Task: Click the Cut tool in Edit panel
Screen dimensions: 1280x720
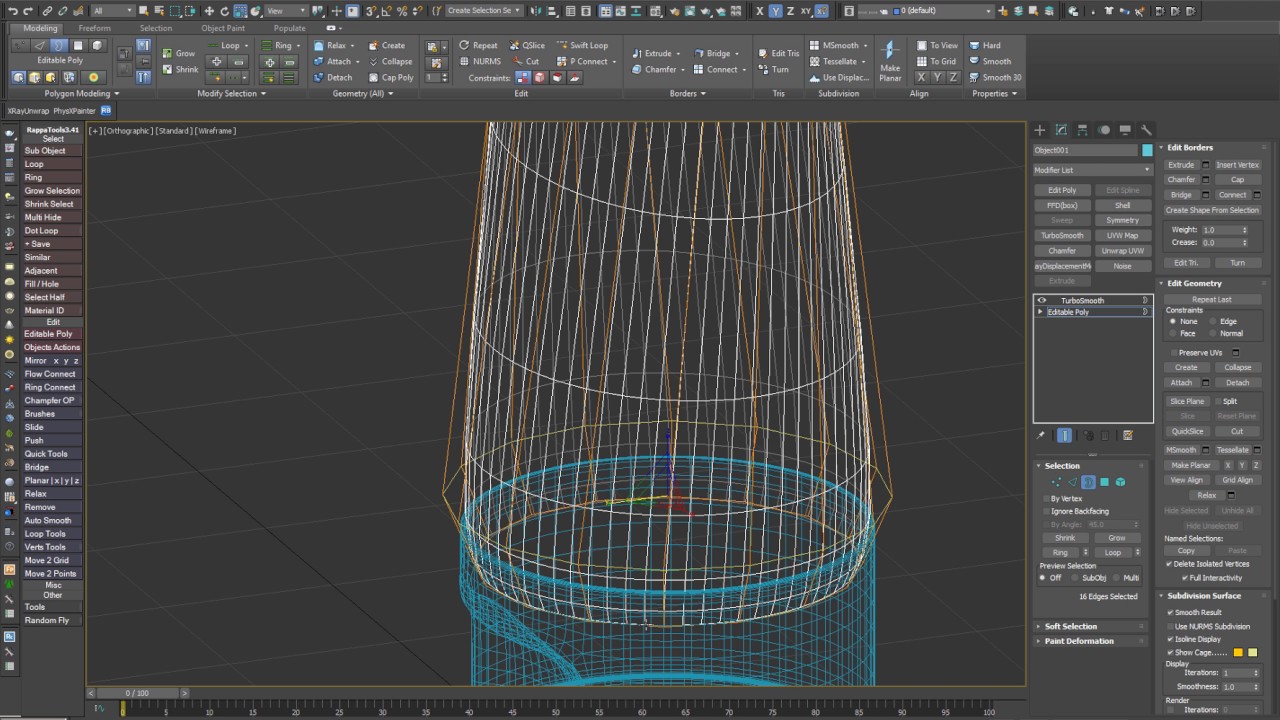Action: click(525, 61)
